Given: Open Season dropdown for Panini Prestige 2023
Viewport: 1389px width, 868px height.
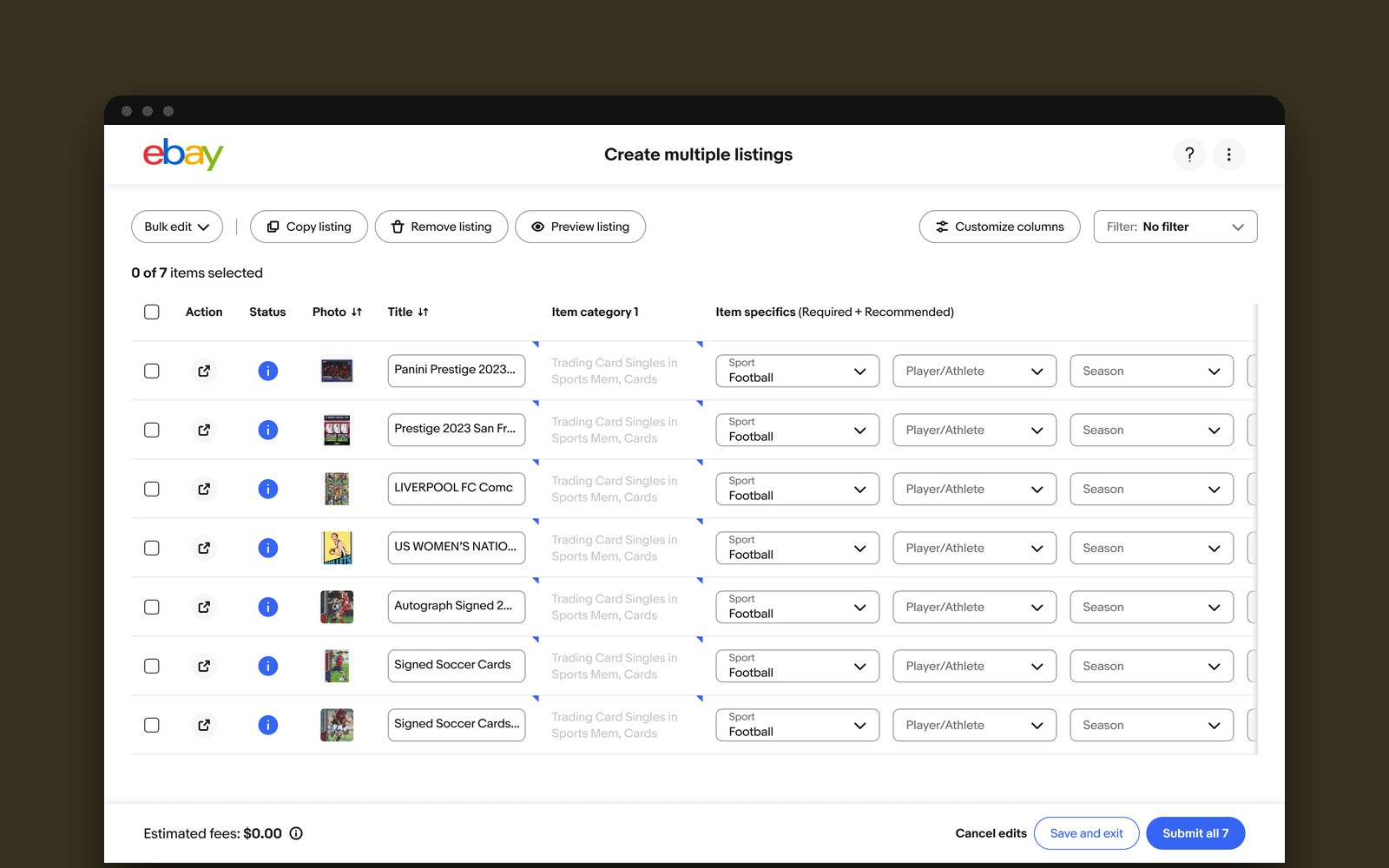Looking at the screenshot, I should 1152,371.
